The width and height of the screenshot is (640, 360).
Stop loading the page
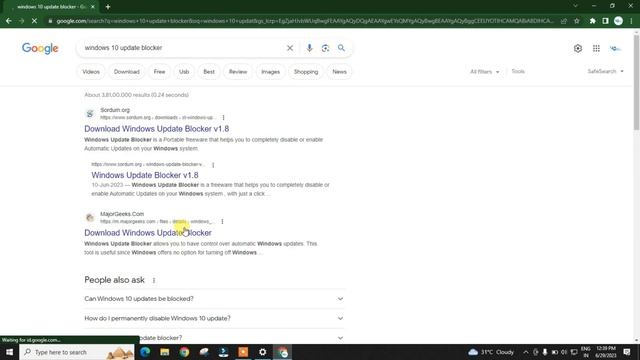(34, 21)
